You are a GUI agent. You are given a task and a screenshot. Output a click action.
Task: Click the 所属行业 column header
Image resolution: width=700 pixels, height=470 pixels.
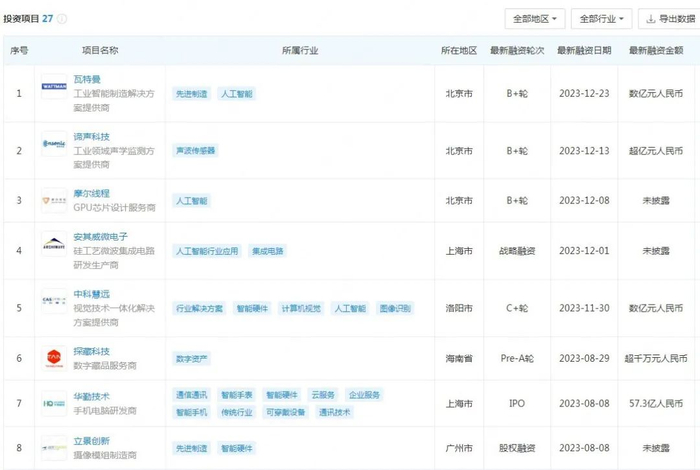[300, 50]
